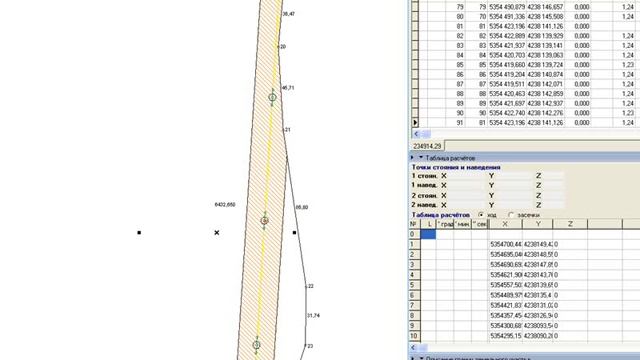Click the red station marker on the road

[x=264, y=221]
